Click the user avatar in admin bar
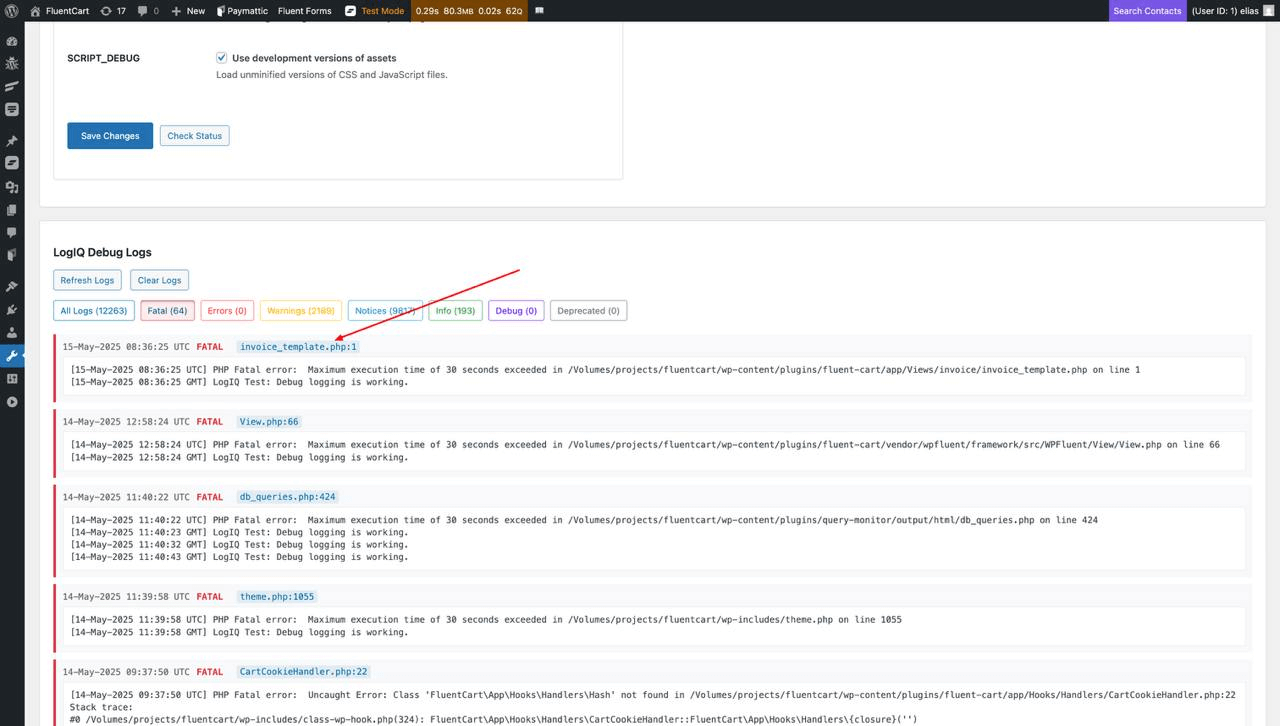 click(1269, 11)
